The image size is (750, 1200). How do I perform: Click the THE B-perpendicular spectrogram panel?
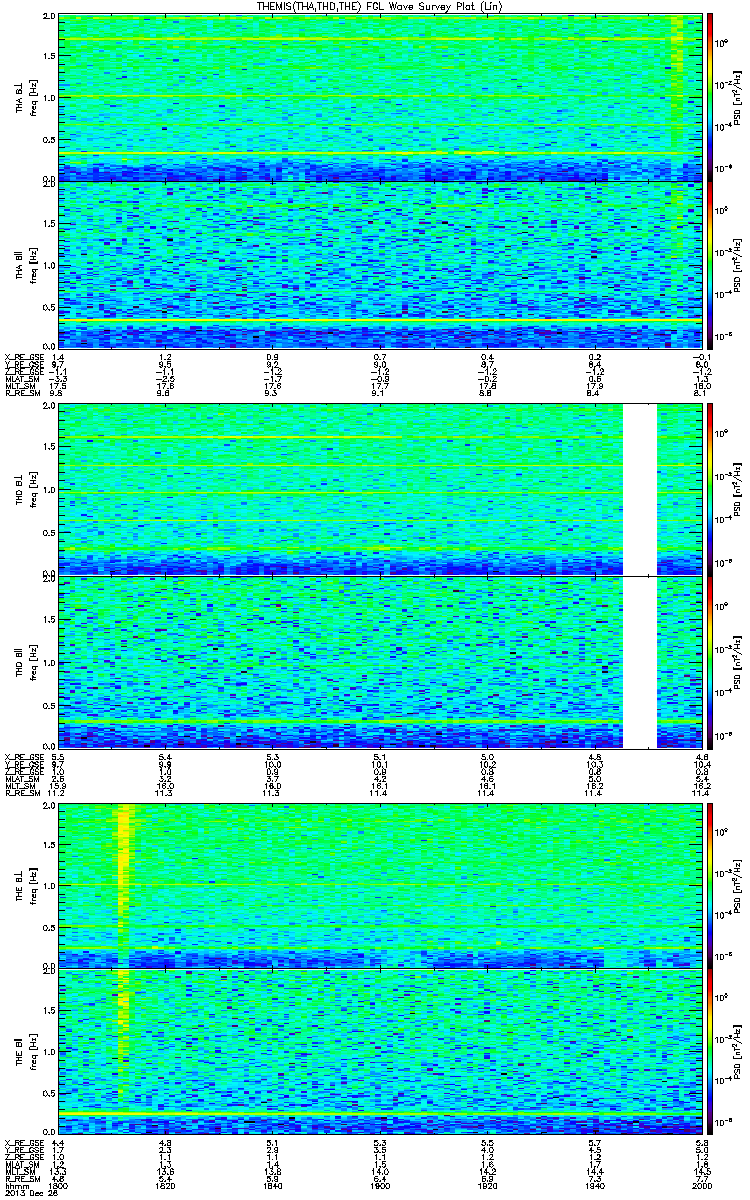(x=380, y=885)
